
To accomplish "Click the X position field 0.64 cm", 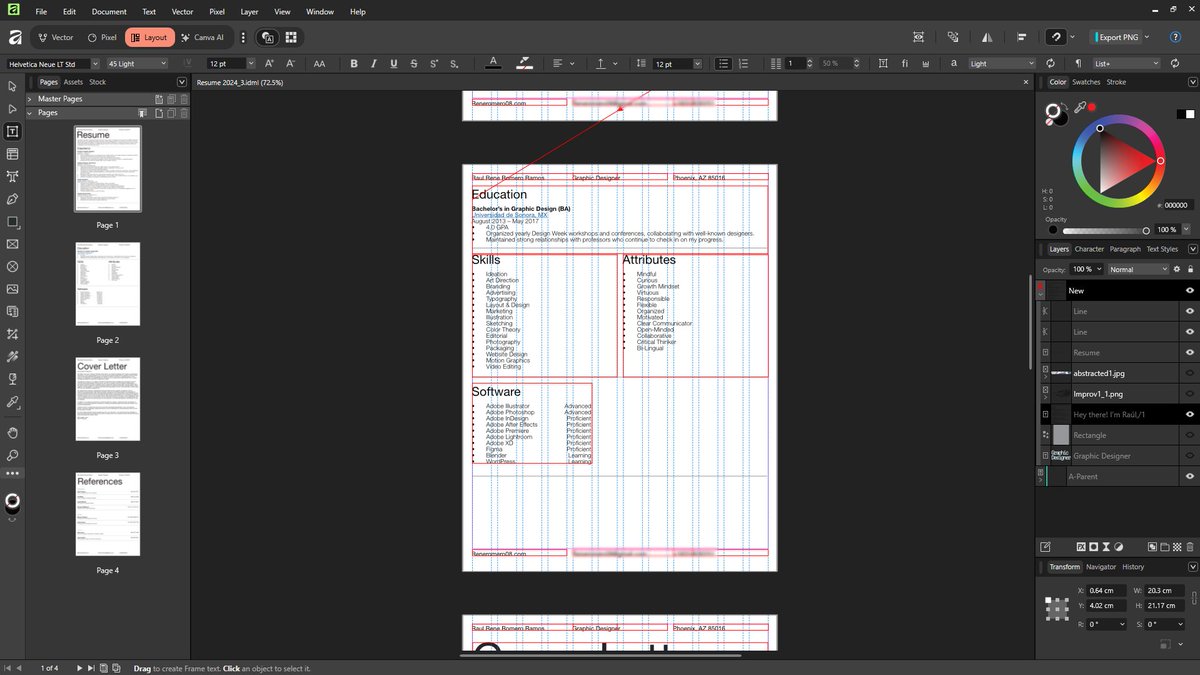I will [1107, 591].
